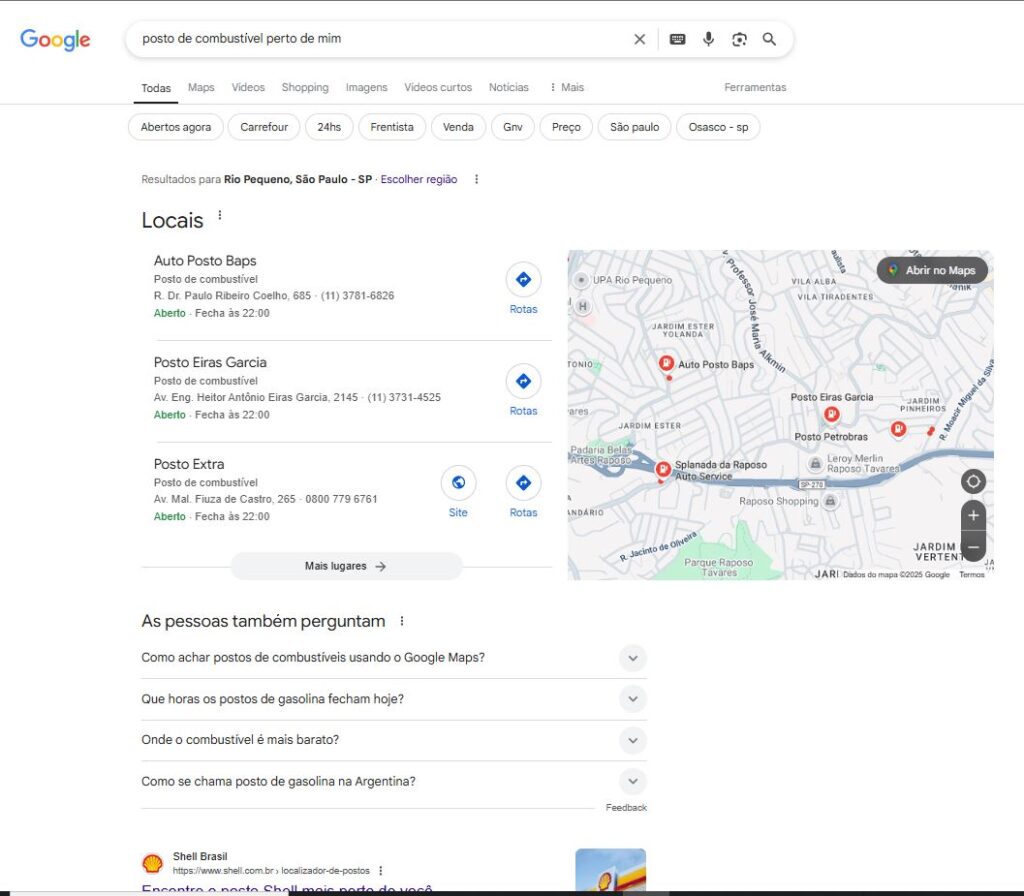The height and width of the screenshot is (896, 1024).
Task: Open Shell Brasil result options dots
Action: [381, 871]
